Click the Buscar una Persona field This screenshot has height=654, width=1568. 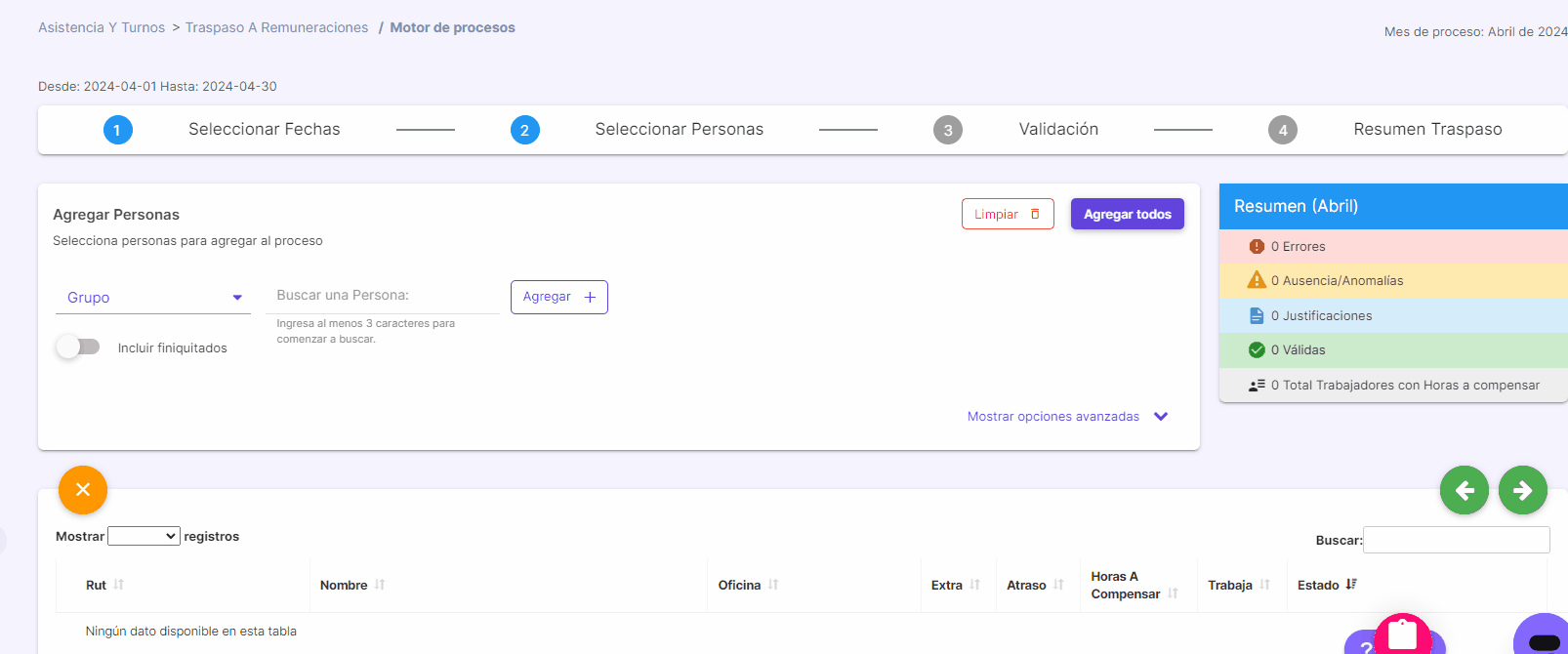pos(383,296)
